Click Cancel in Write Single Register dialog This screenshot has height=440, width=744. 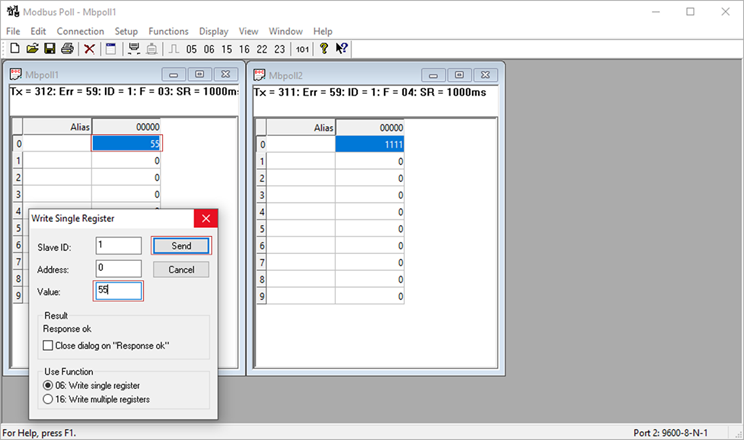[181, 270]
